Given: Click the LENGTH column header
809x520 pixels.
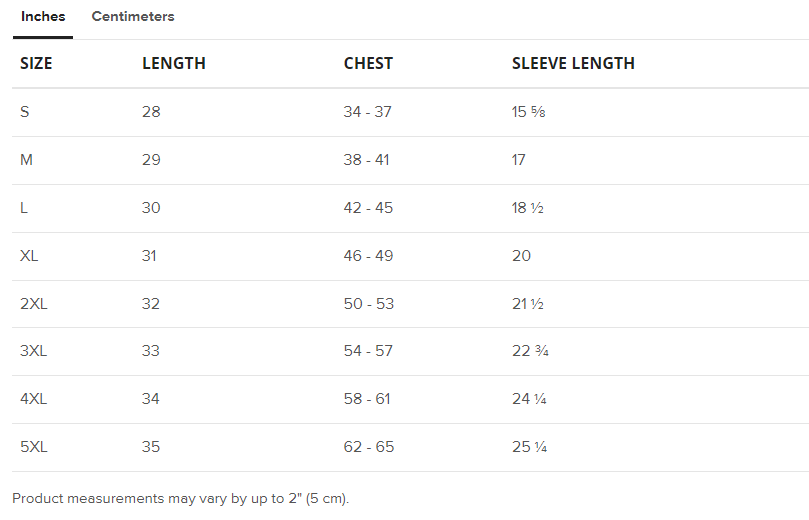Looking at the screenshot, I should pos(174,64).
